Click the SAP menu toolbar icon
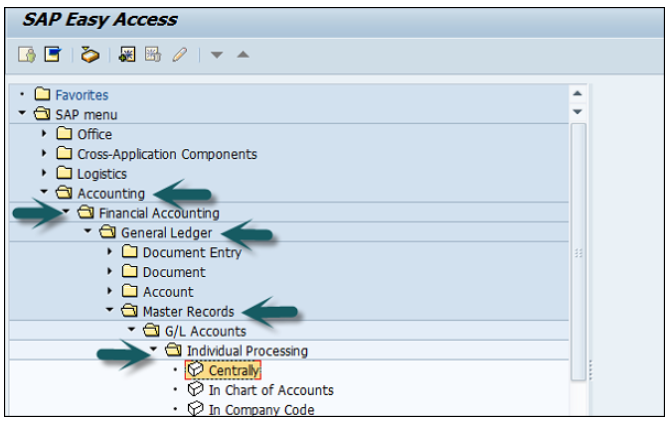Image resolution: width=670 pixels, height=422 pixels. [x=51, y=54]
